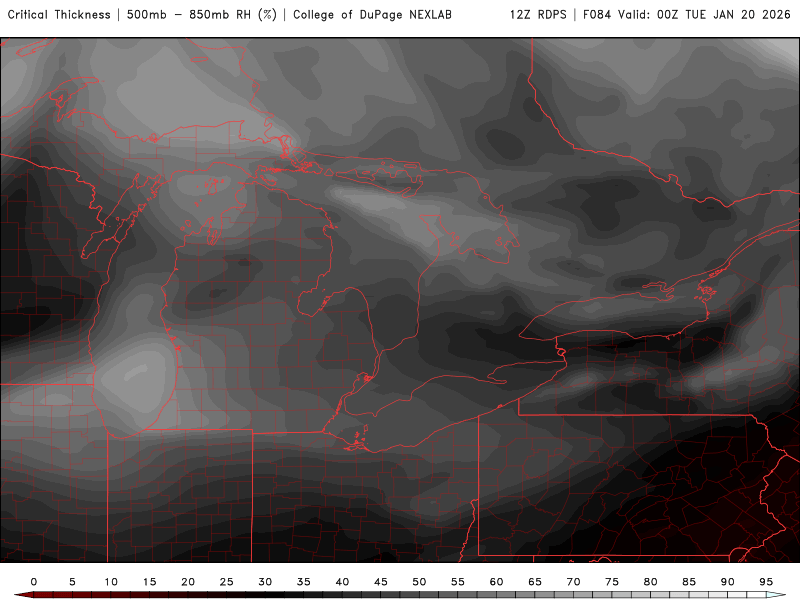Click the "20" value on the color scale
The height and width of the screenshot is (600, 800).
tap(188, 582)
